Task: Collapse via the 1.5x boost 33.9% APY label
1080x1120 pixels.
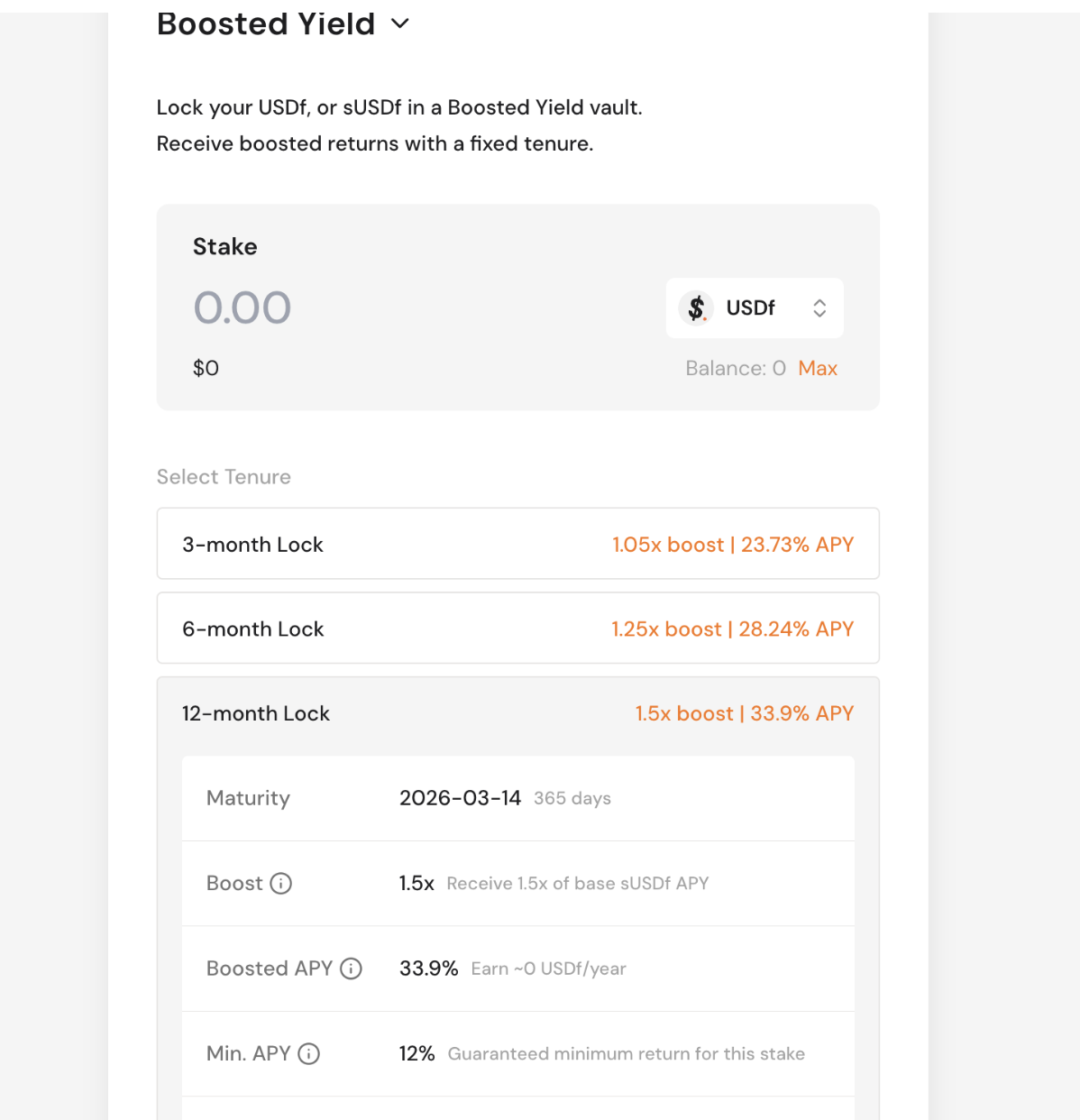Action: 744,714
